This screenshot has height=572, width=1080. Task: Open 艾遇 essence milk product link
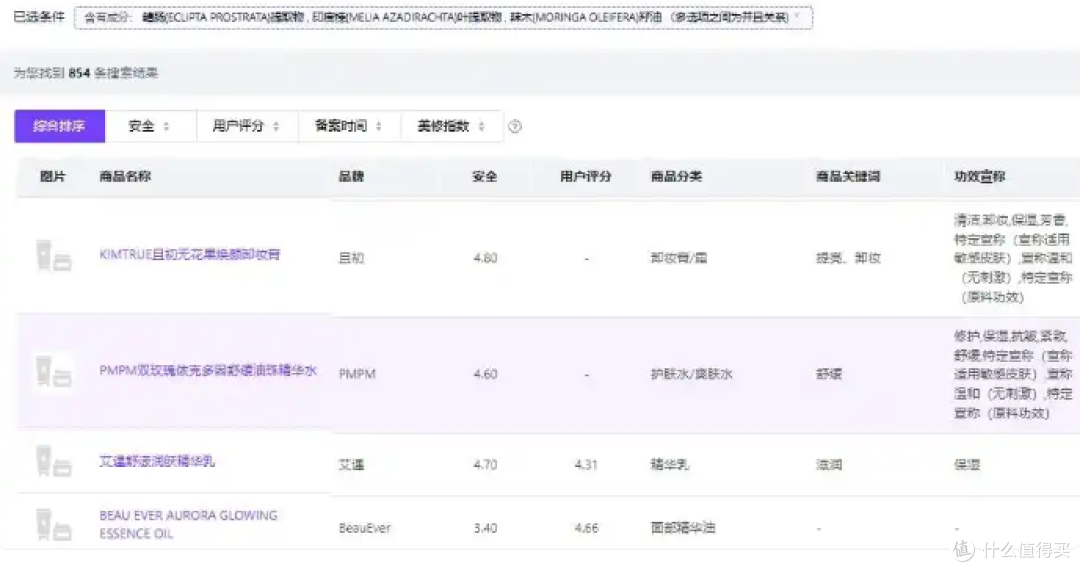point(157,461)
